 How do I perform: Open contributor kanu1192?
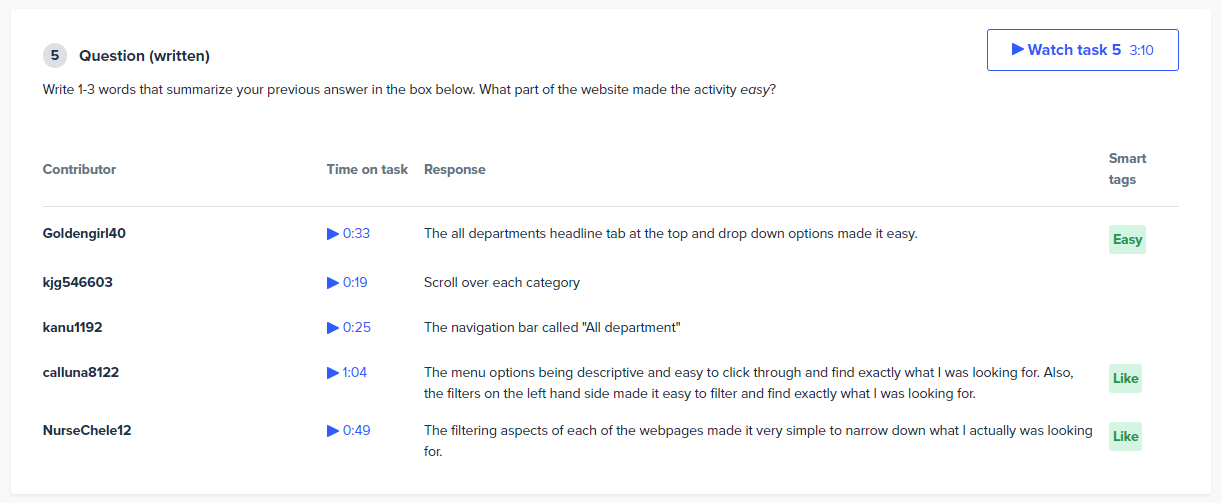[x=72, y=327]
